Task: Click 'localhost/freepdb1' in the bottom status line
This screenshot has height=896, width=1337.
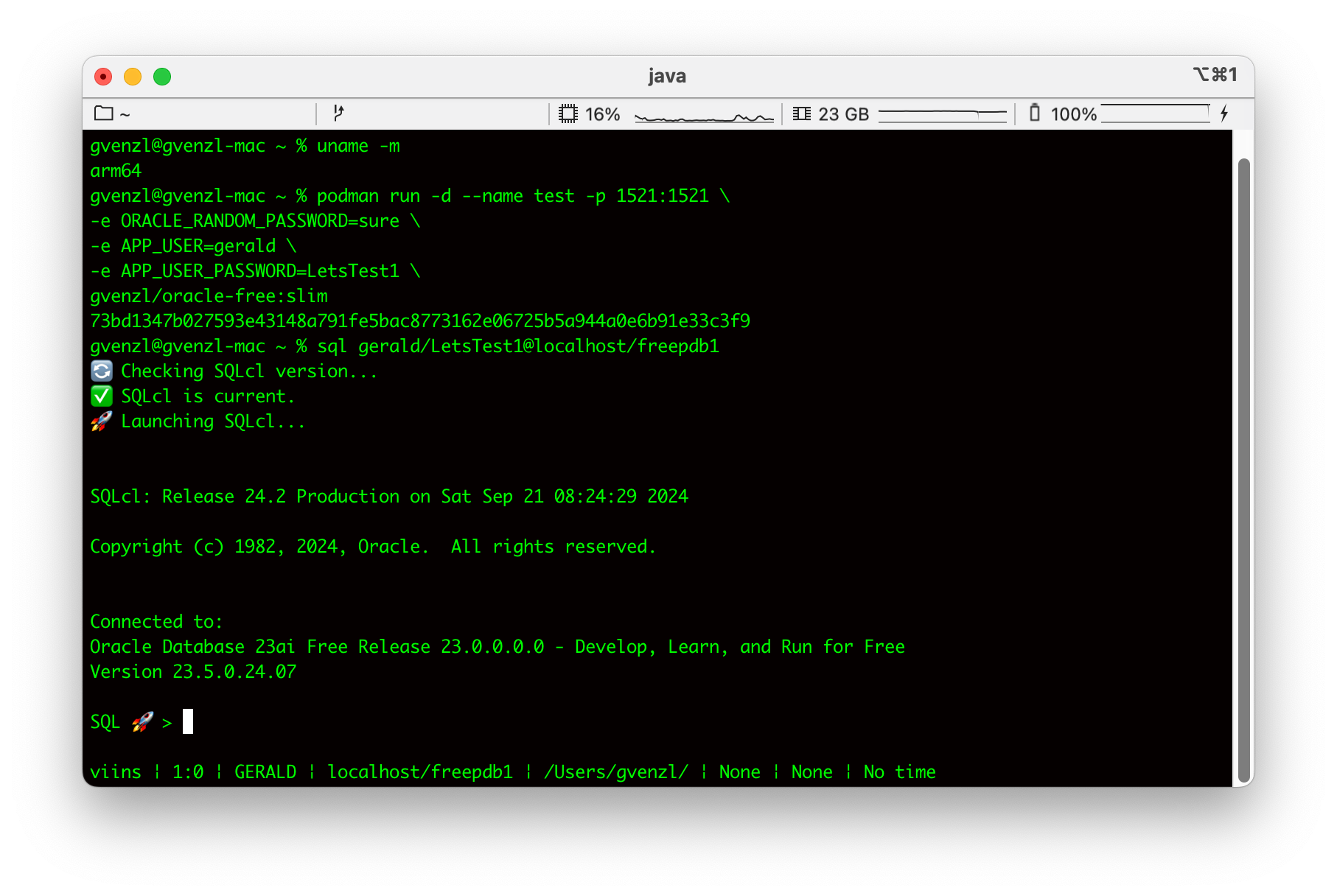Action: (x=420, y=771)
